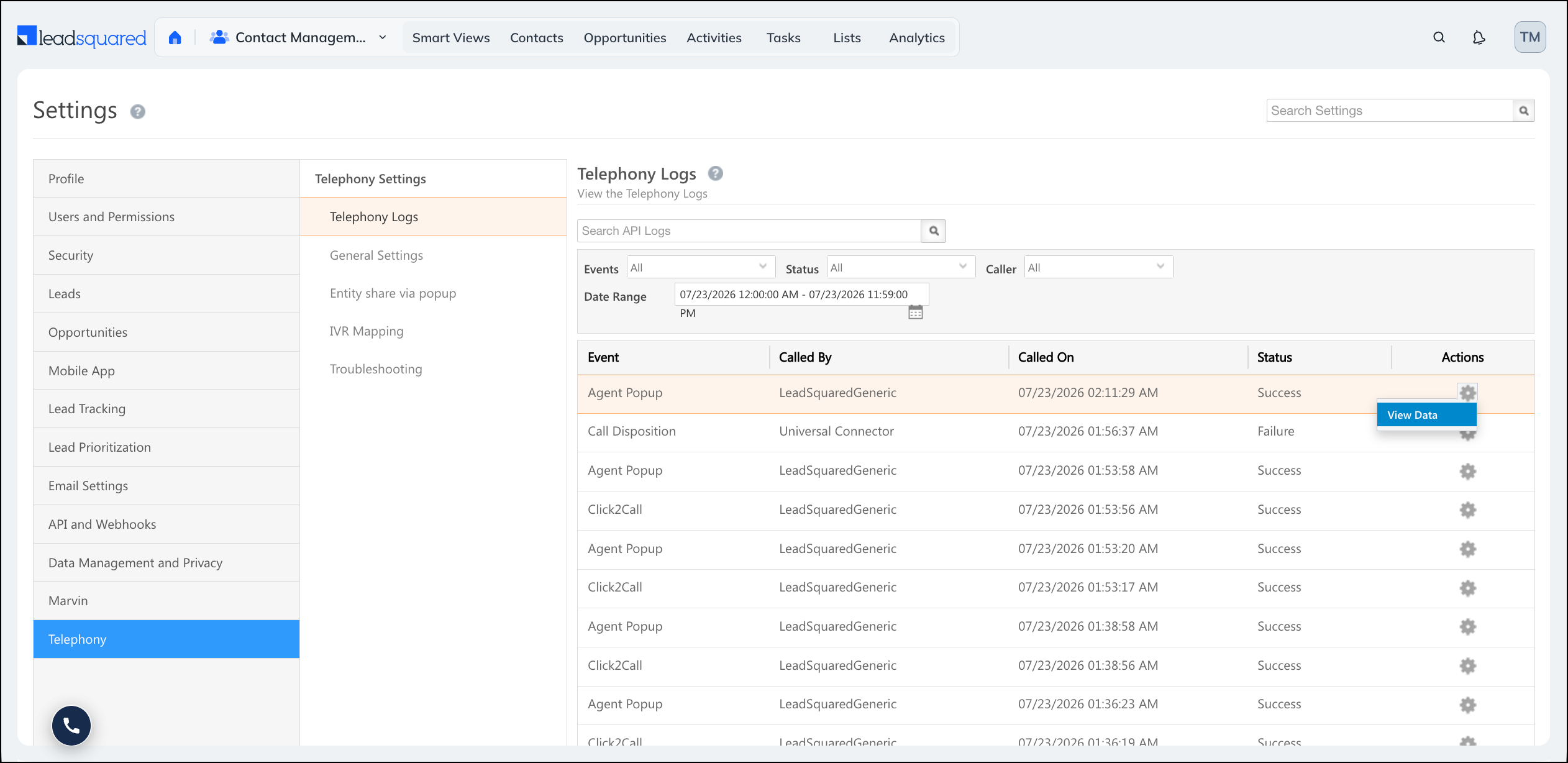Open Security settings section
Viewport: 1568px width, 763px height.
tap(166, 255)
